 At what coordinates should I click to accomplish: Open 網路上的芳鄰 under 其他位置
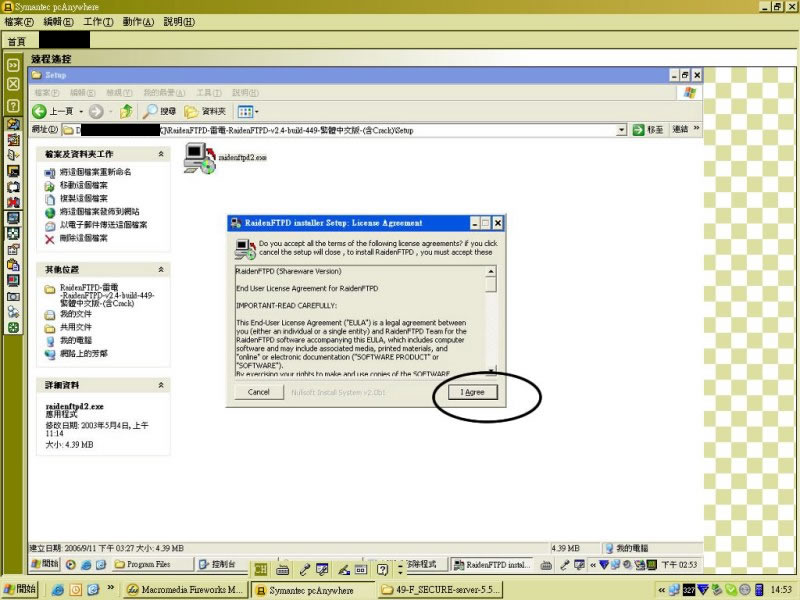point(84,353)
